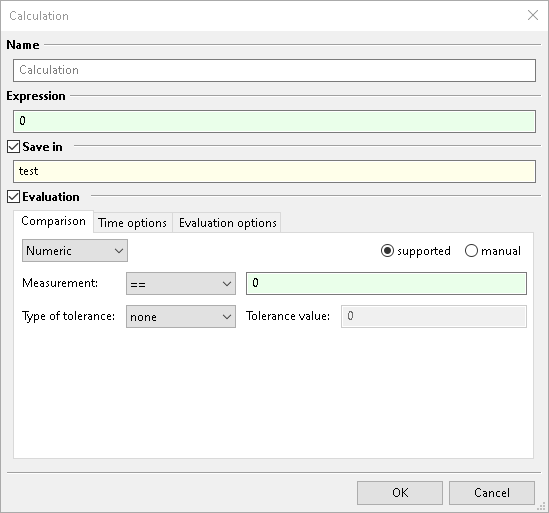The height and width of the screenshot is (513, 549).
Task: Open the Measurement operator dropdown
Action: [181, 284]
